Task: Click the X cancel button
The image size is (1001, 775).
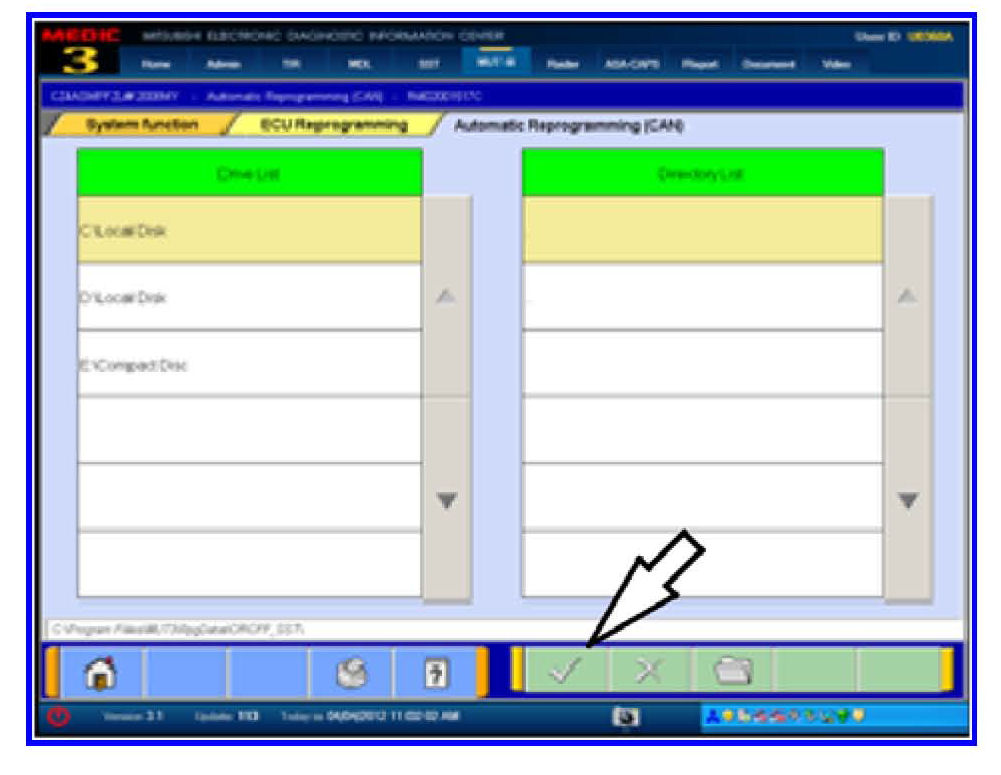Action: click(x=650, y=670)
